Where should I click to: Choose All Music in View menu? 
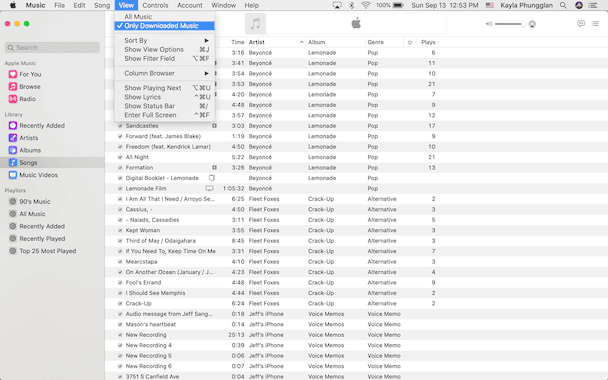coord(165,17)
